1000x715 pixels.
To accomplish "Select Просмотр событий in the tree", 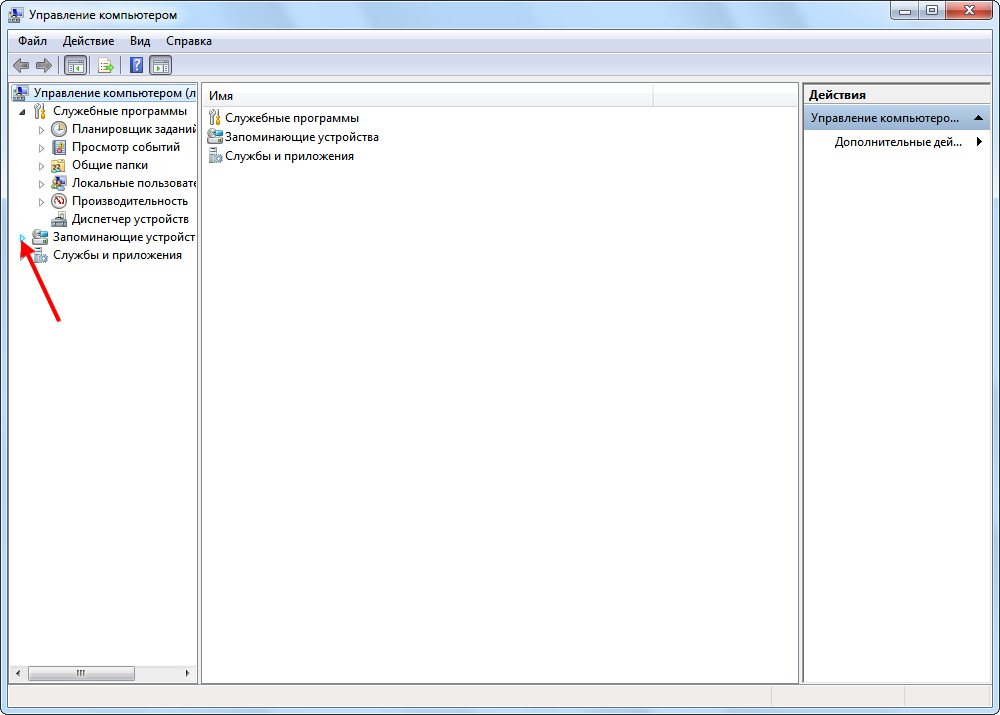I will coord(126,147).
